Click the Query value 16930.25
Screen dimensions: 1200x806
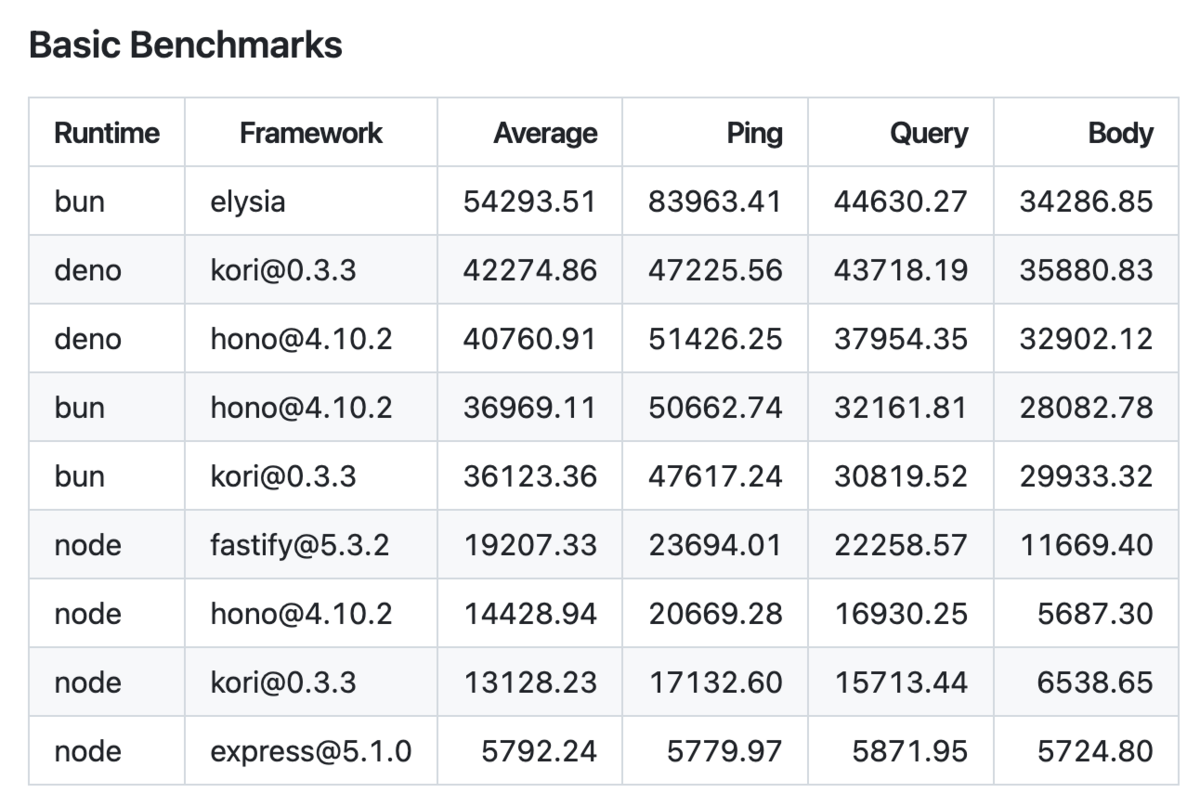pos(901,613)
